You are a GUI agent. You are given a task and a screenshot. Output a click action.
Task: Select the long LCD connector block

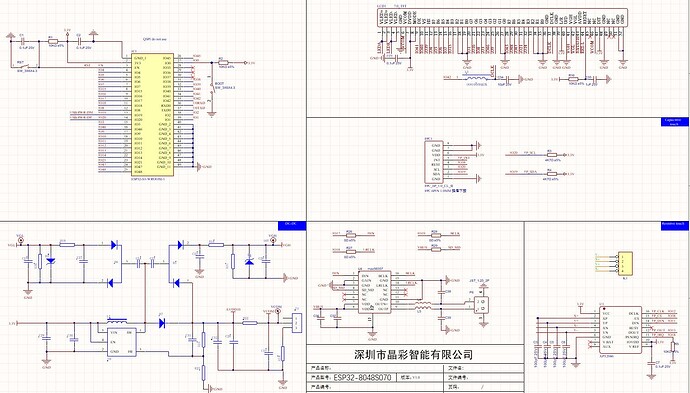pyautogui.click(x=502, y=18)
